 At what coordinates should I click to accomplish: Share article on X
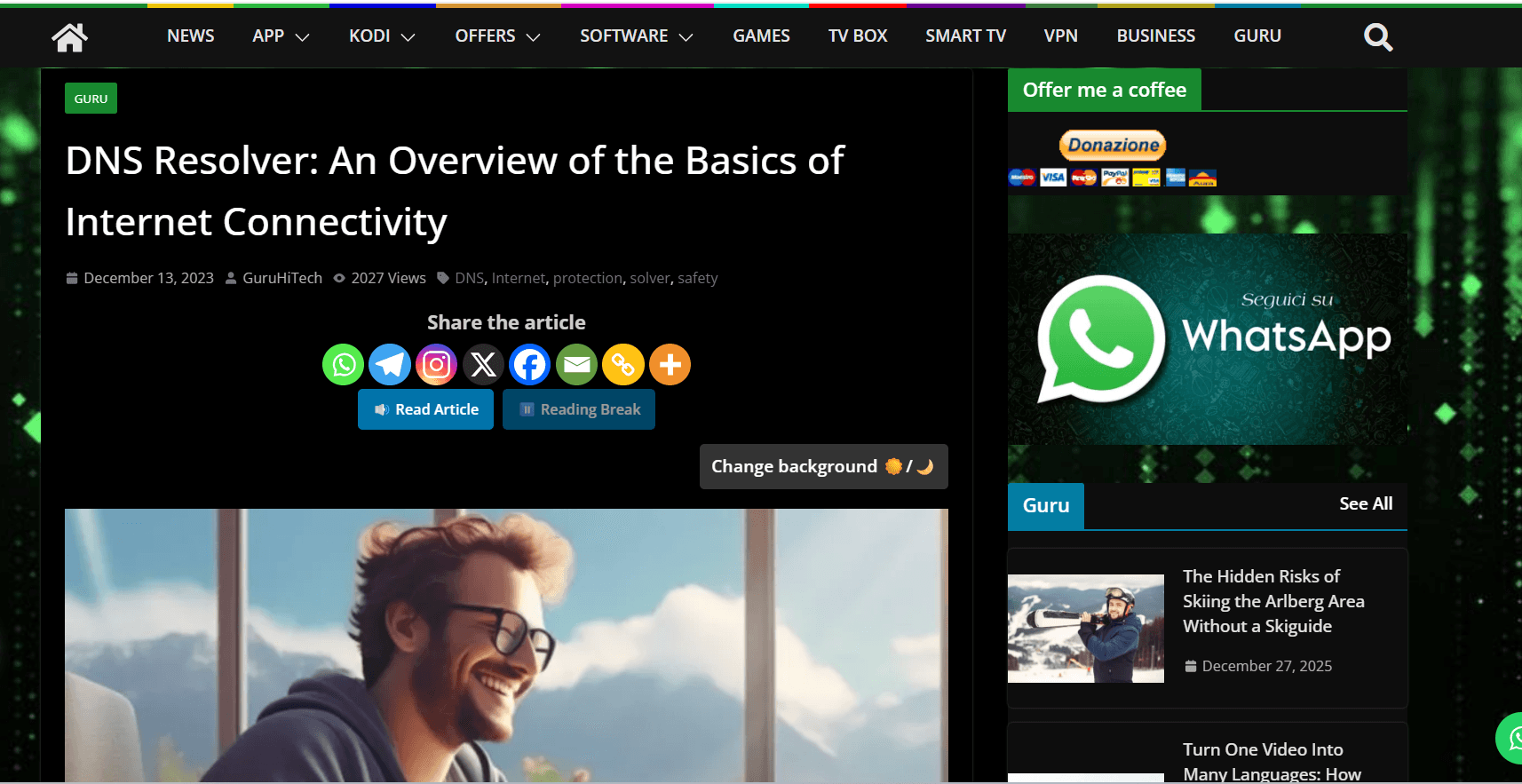click(483, 365)
